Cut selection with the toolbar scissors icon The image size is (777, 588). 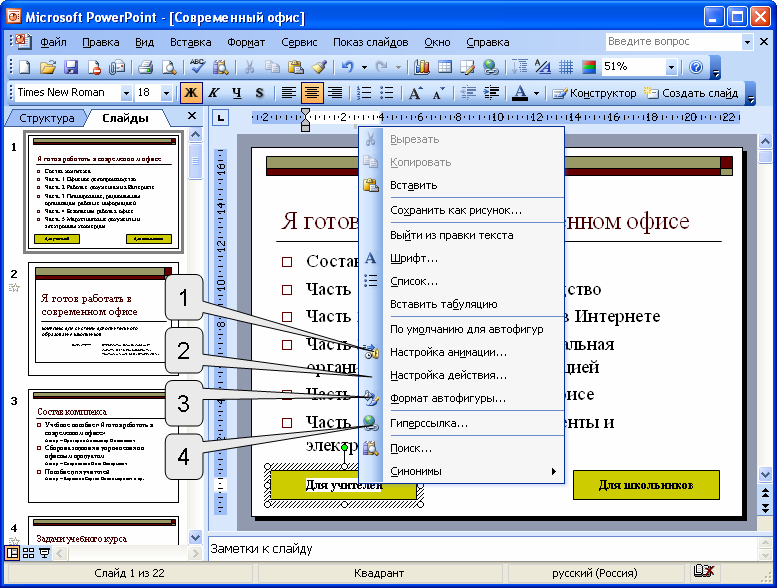click(249, 67)
